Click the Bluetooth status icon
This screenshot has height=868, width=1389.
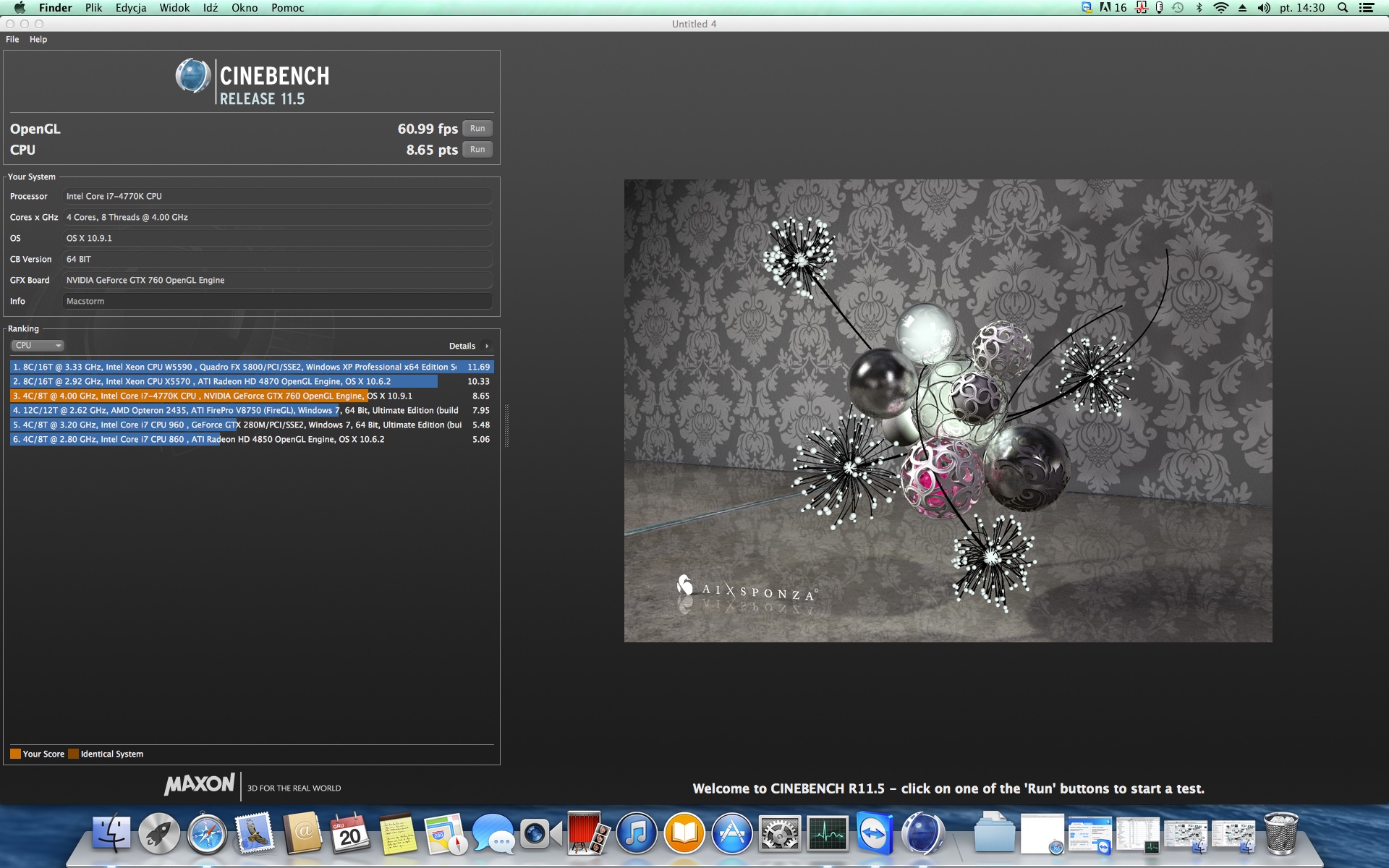coord(1199,8)
